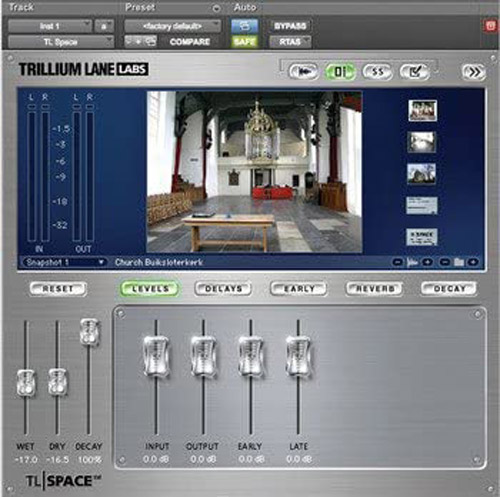
Task: Click the edit preferences checkmark icon
Action: point(415,72)
